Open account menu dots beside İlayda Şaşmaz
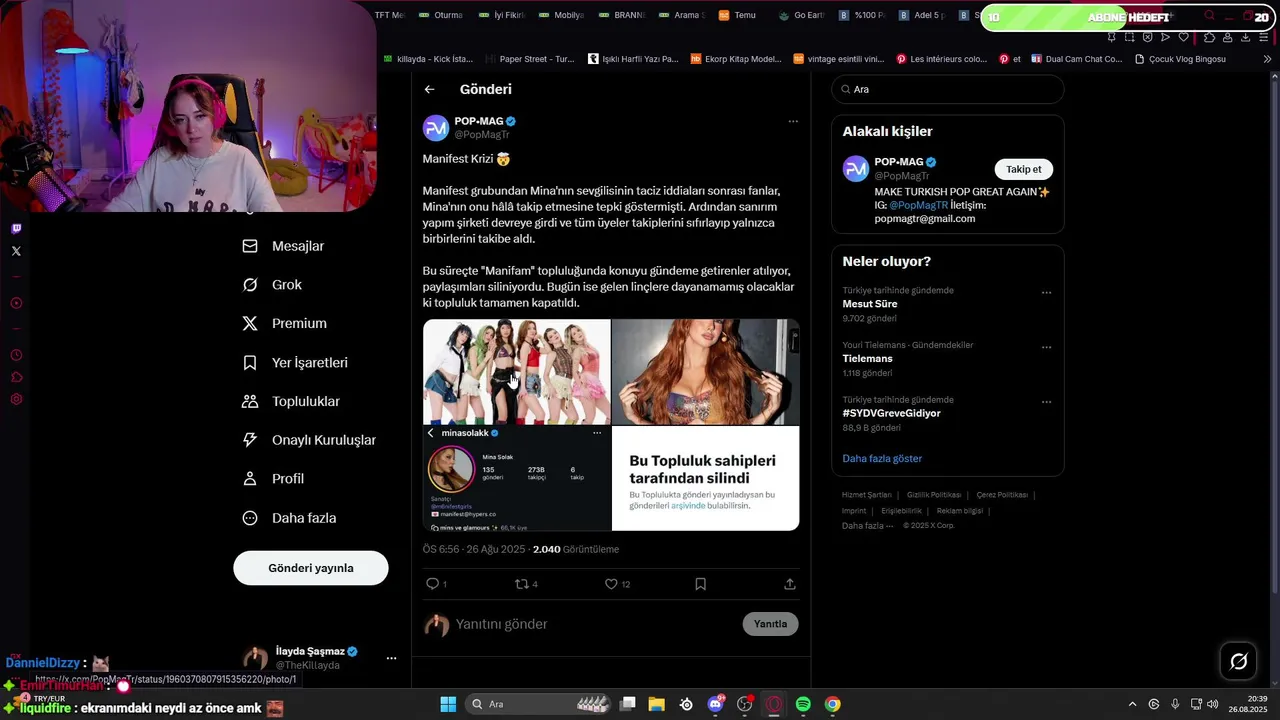This screenshot has height=720, width=1280. click(391, 658)
